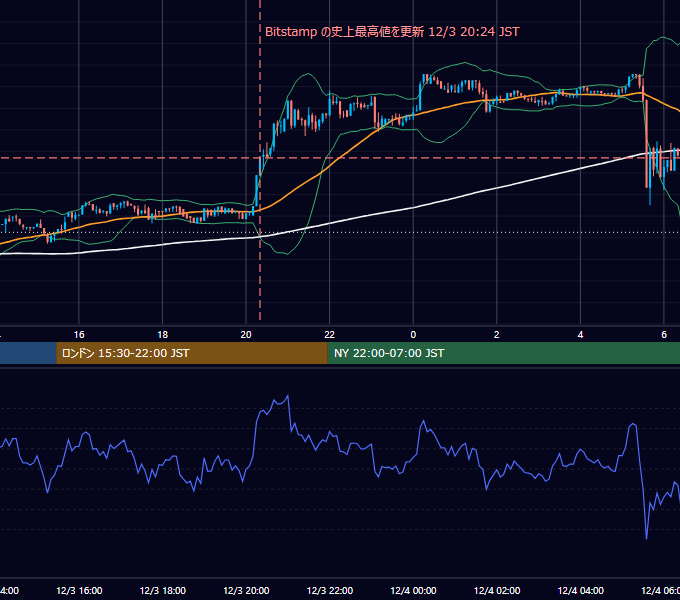Click the upper time axis label 0
The height and width of the screenshot is (600, 680).
point(413,335)
